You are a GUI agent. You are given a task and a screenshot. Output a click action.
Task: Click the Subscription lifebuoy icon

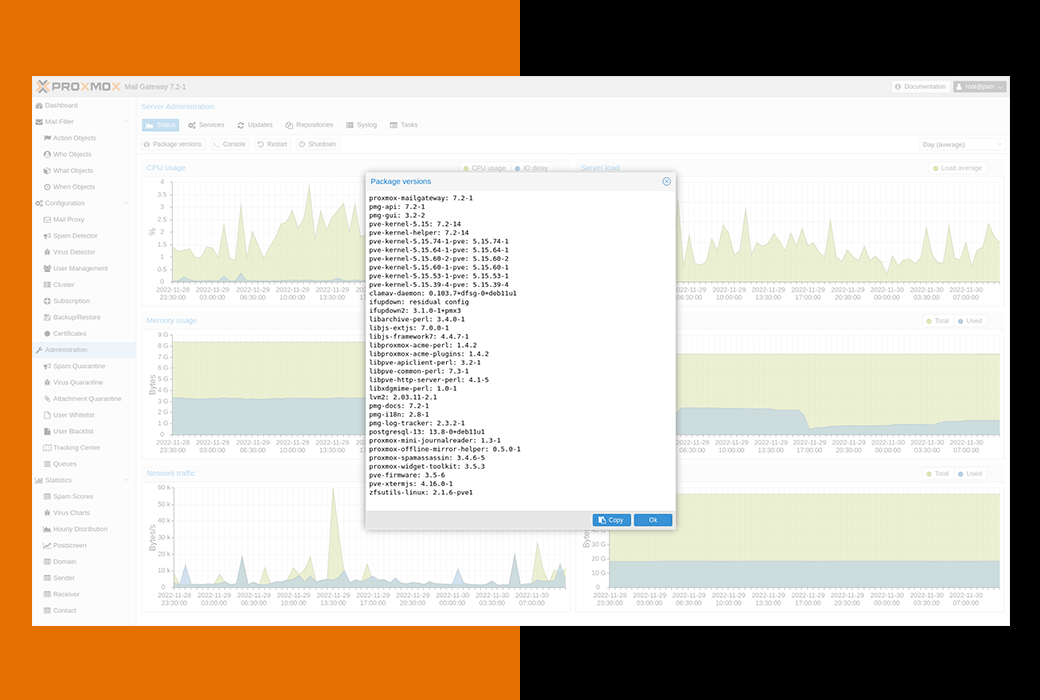click(x=47, y=301)
